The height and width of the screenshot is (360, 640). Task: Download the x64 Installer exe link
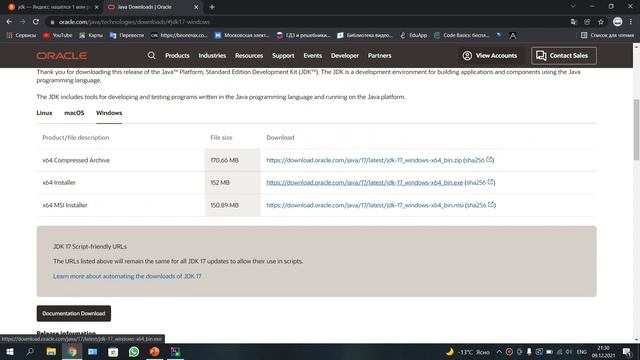point(364,182)
